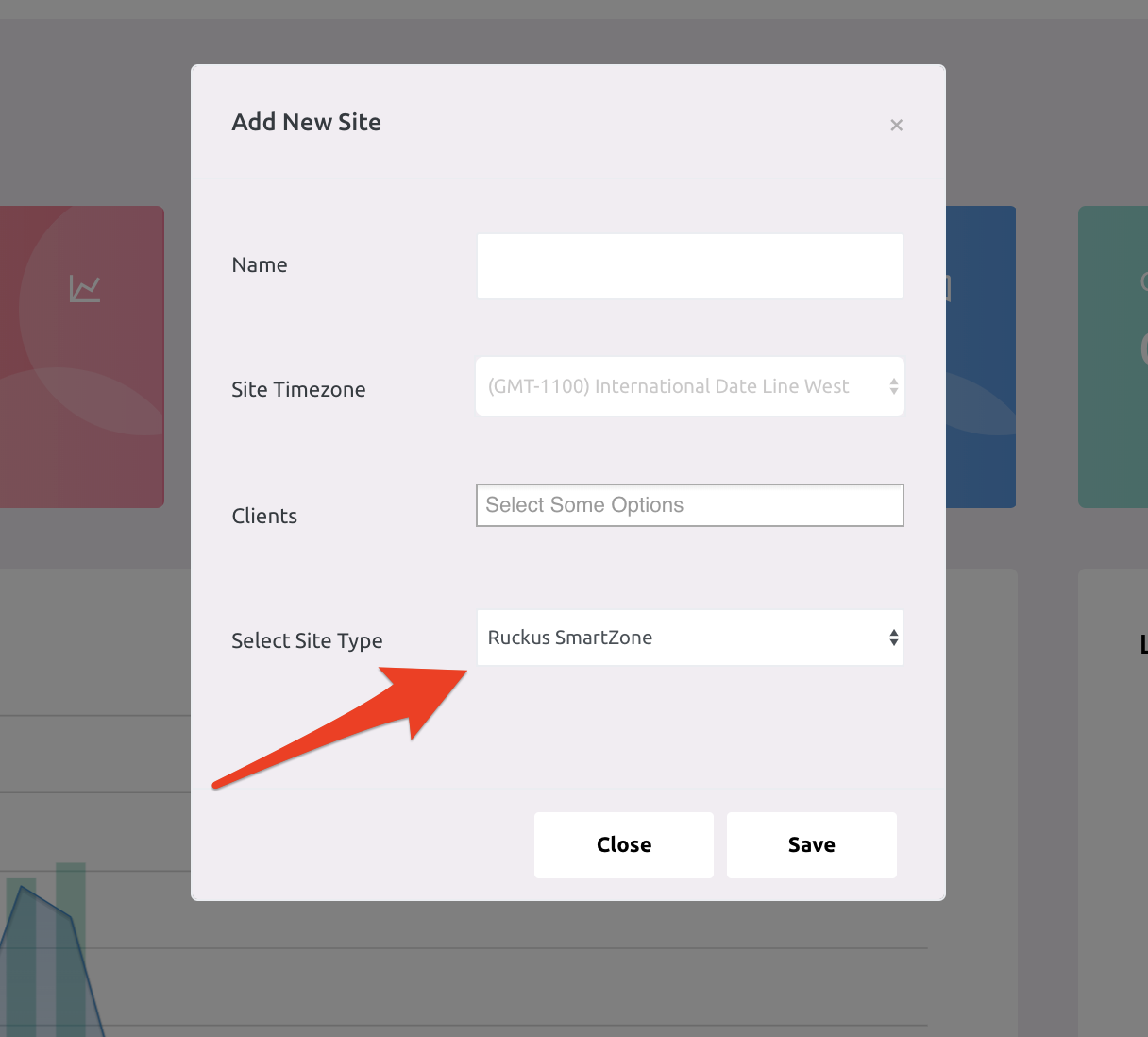
Task: Click the Name label
Action: (260, 264)
